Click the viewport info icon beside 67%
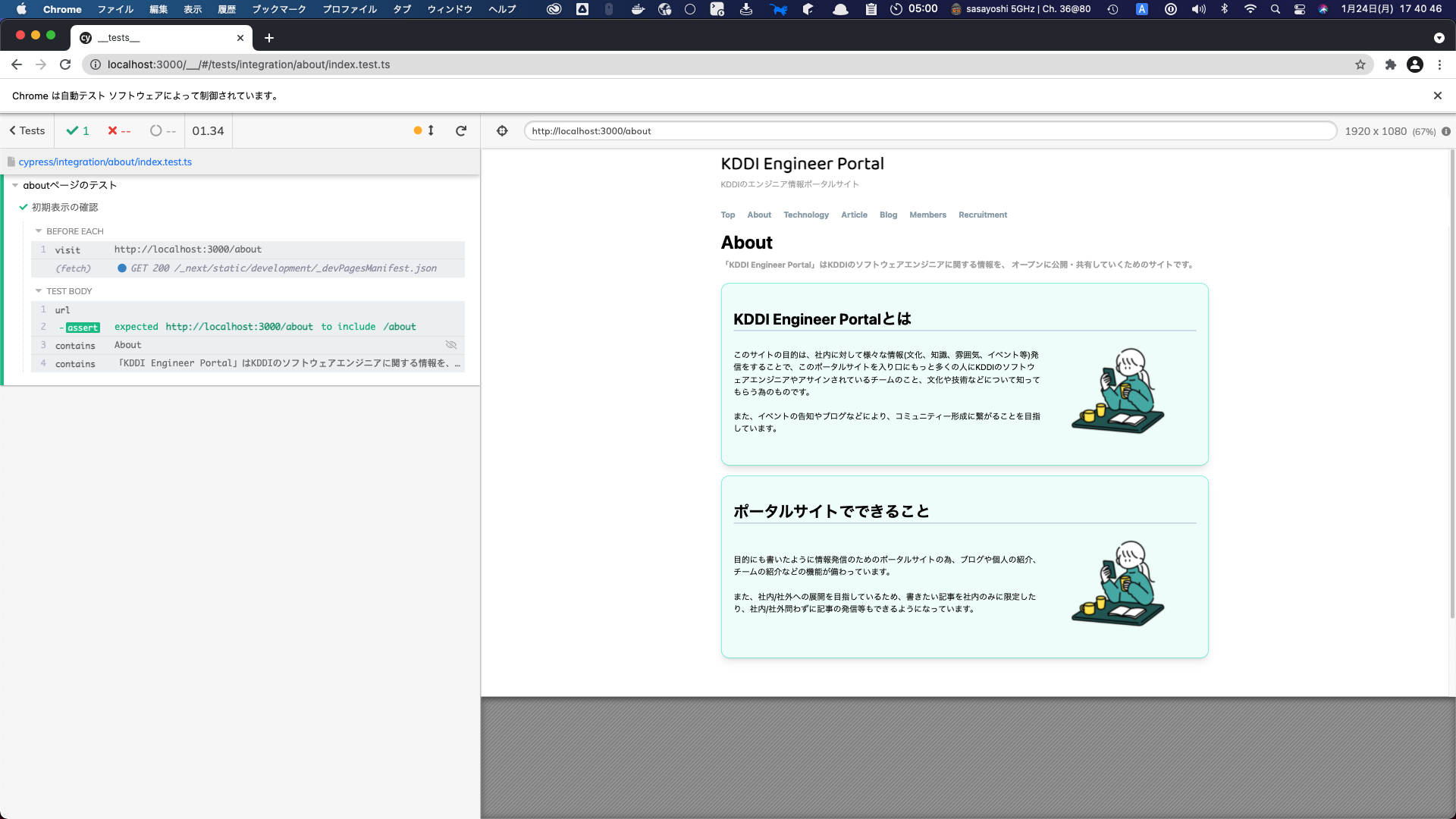The height and width of the screenshot is (819, 1456). [1446, 131]
